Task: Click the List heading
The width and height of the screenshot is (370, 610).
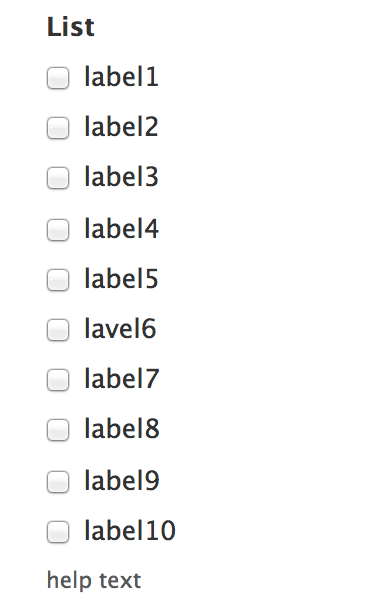Action: [x=71, y=27]
